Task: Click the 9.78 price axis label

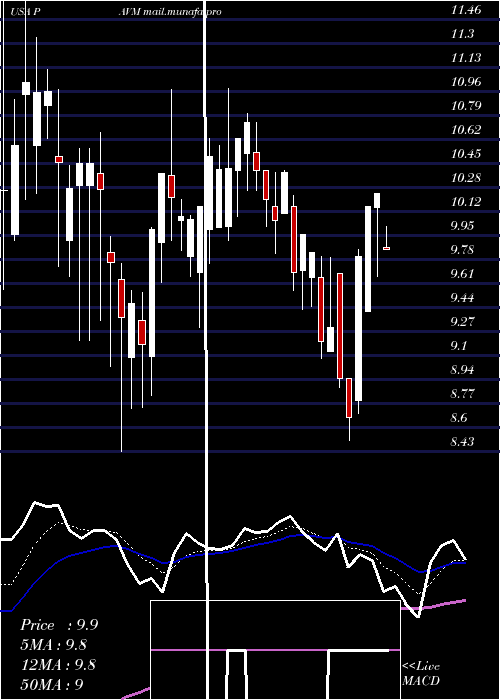Action: [463, 250]
